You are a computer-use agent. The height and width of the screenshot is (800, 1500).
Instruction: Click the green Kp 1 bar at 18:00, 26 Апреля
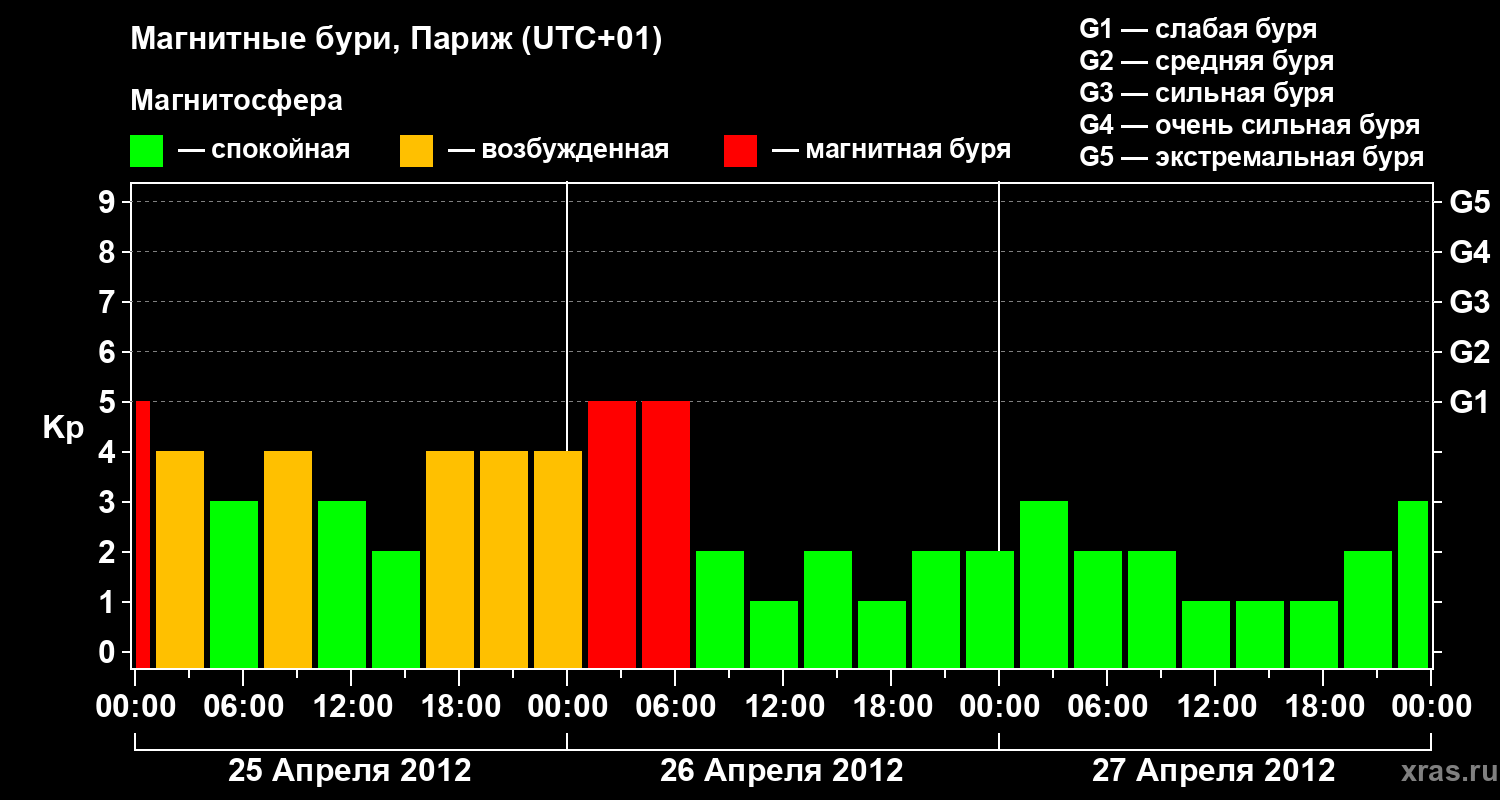tap(882, 634)
